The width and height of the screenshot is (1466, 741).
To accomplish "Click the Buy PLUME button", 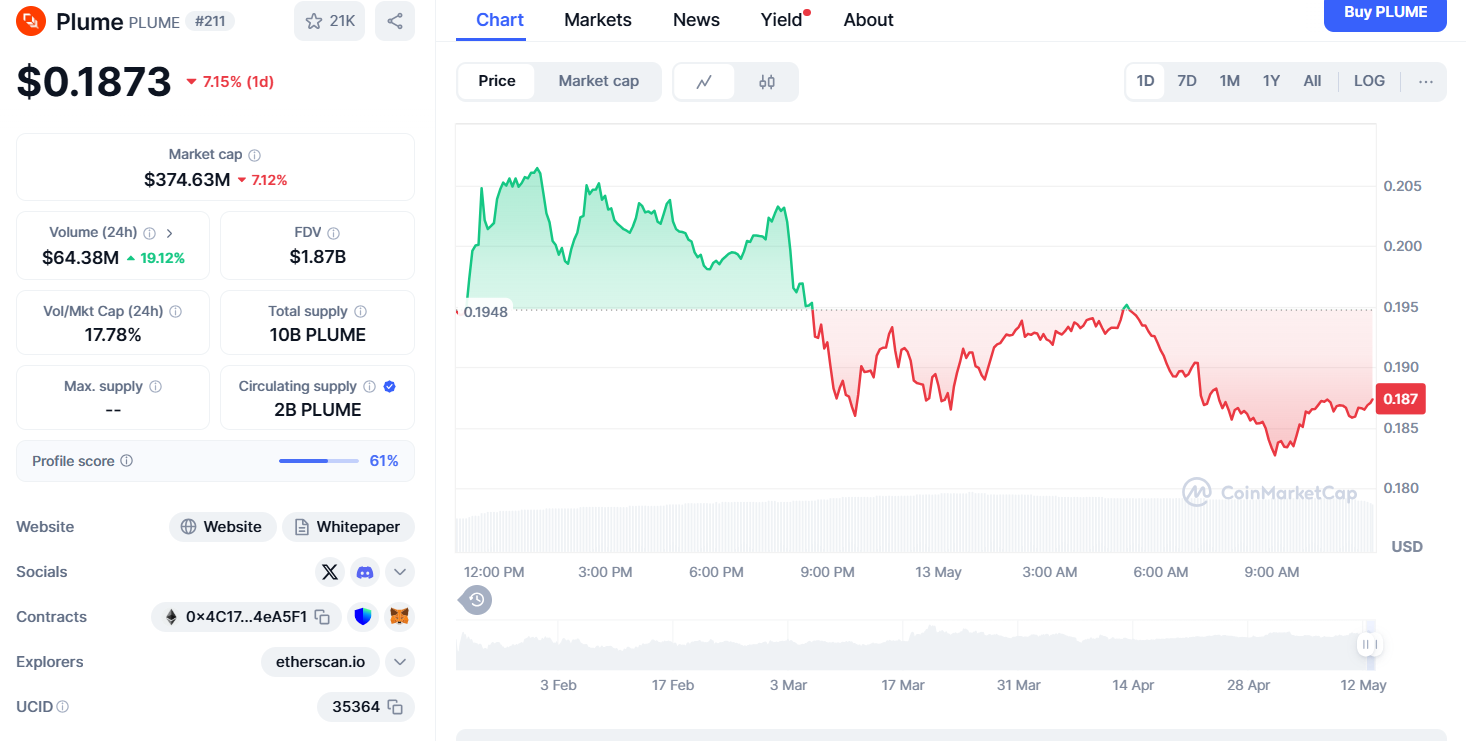I will [x=1385, y=13].
